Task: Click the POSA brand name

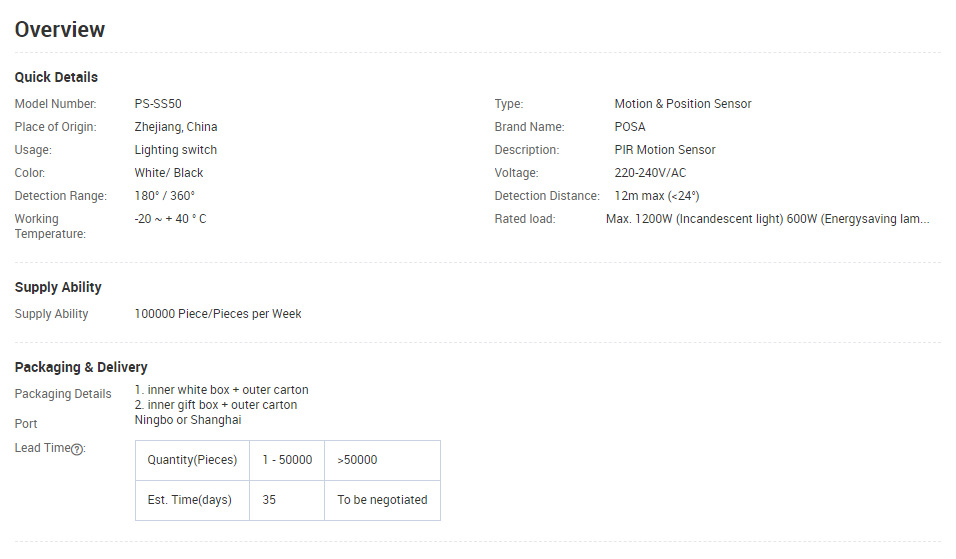Action: point(630,127)
